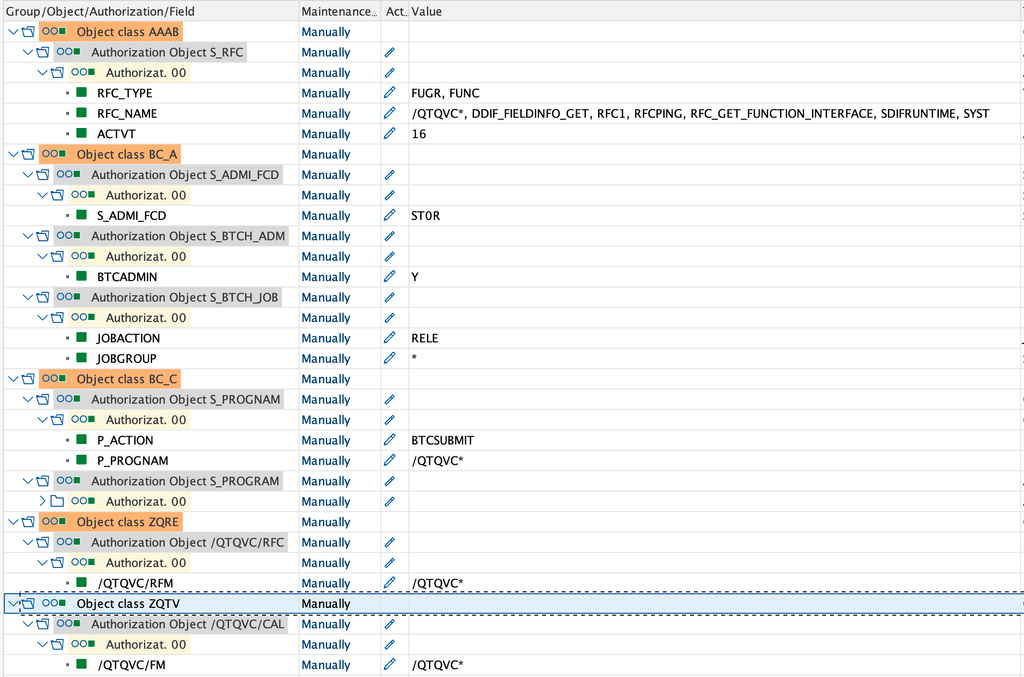1024x677 pixels.
Task: Click status lights of Authorization Object S_BTCH_JOB
Action: [x=69, y=297]
